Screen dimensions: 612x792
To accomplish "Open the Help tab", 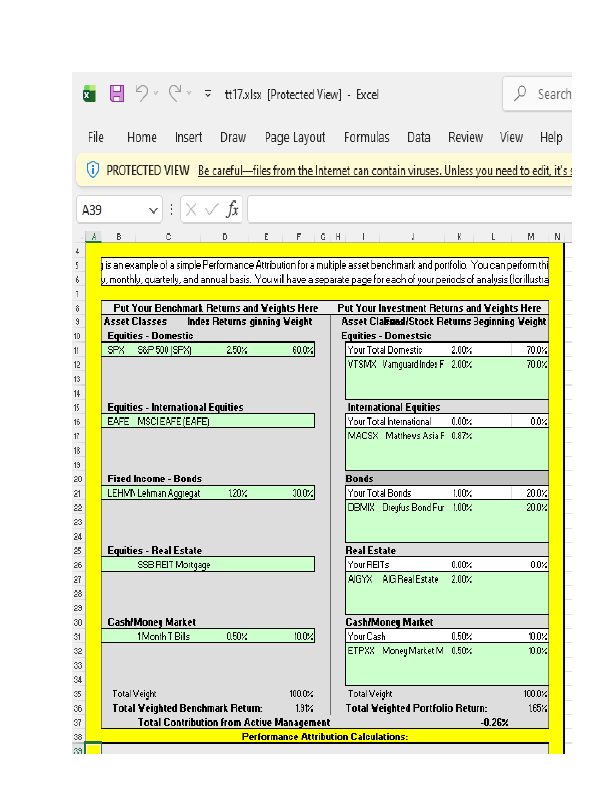I will (551, 137).
